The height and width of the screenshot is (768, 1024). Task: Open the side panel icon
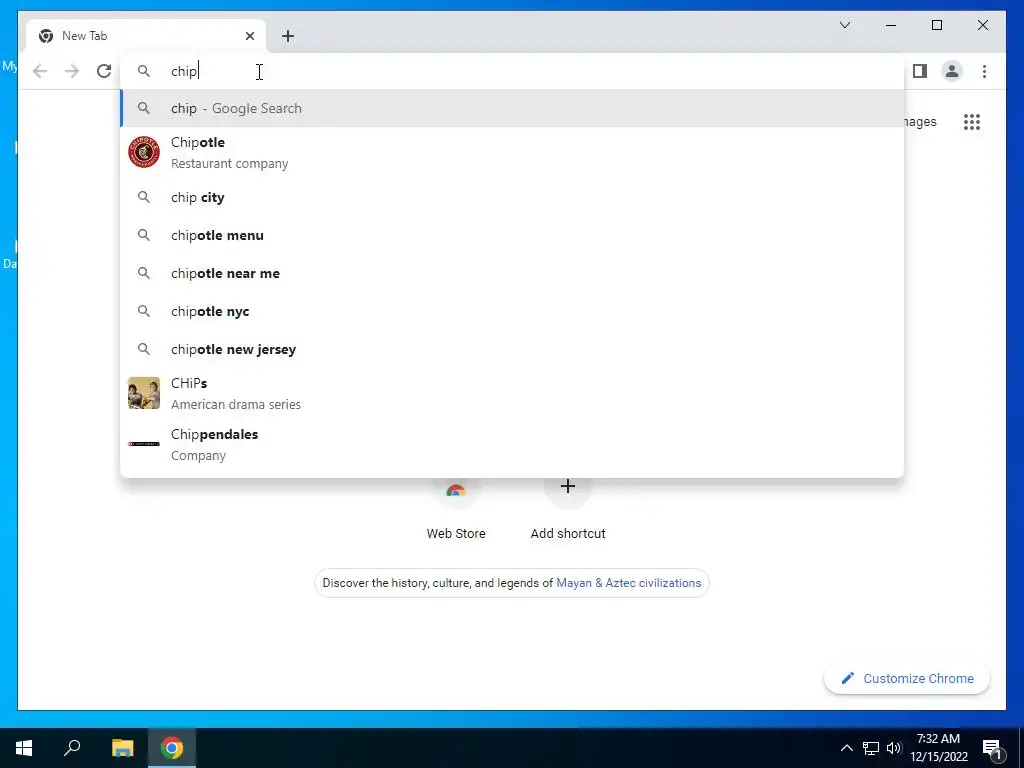click(920, 71)
